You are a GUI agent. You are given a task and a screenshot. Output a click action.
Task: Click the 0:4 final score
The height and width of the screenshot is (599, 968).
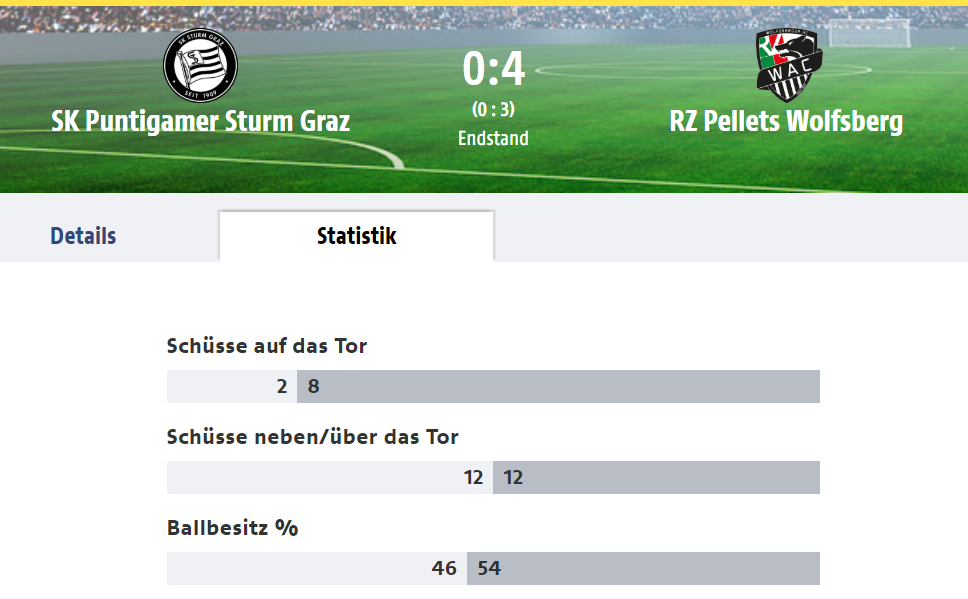493,69
